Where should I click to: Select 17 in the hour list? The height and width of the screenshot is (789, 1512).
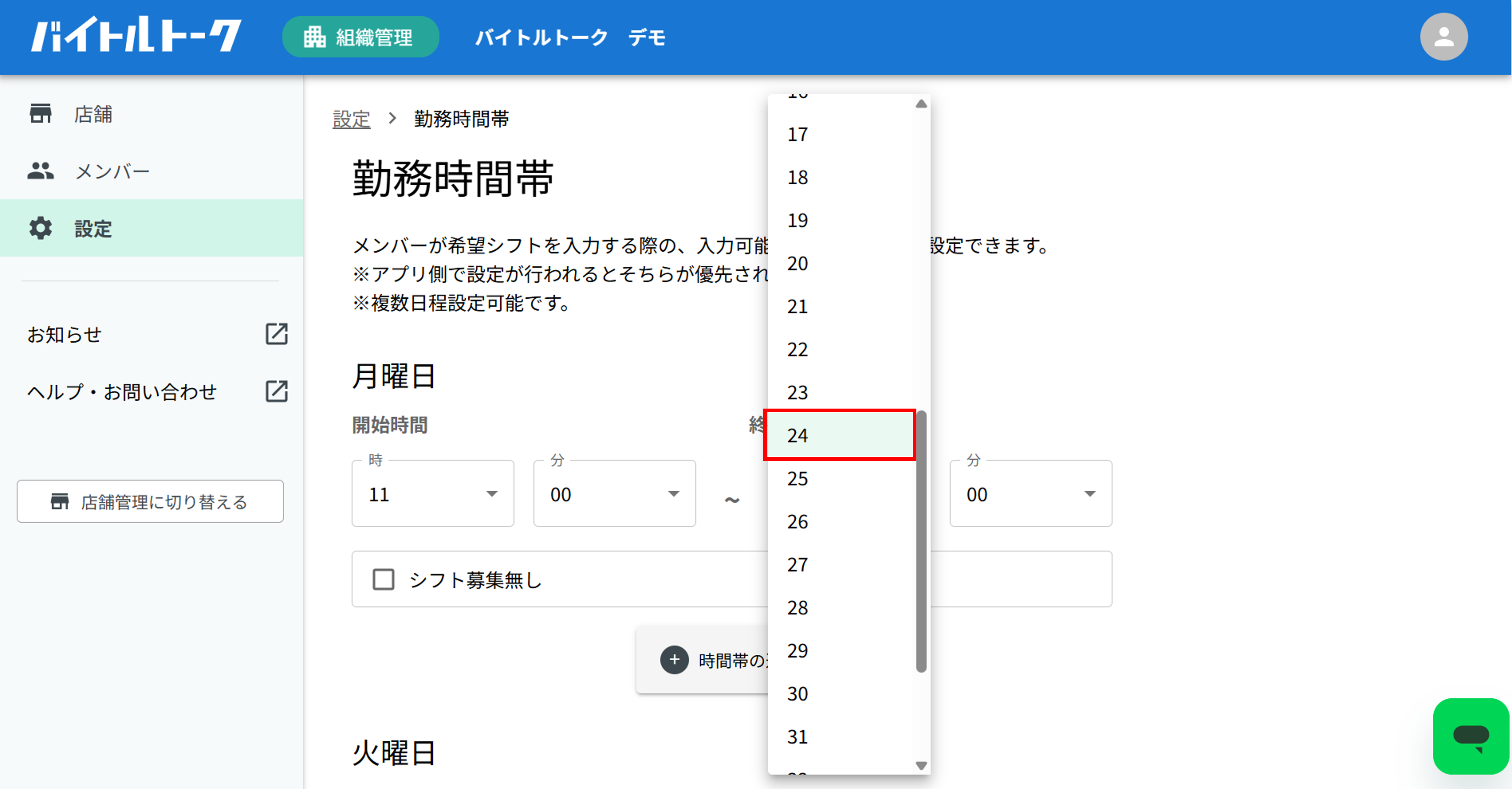click(842, 134)
